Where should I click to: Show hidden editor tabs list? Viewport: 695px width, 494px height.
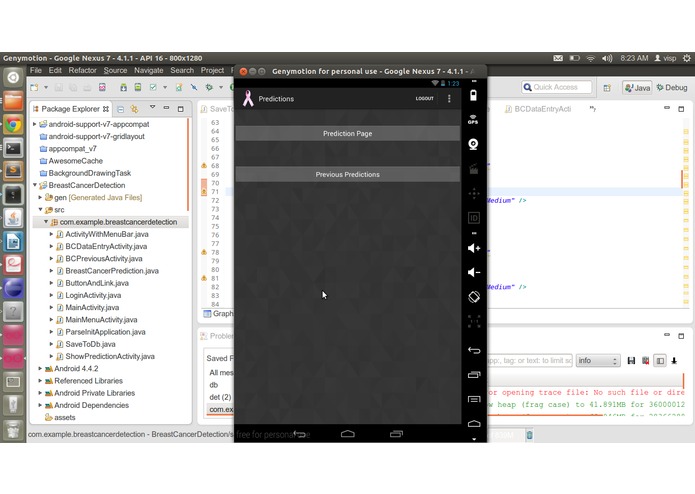tap(593, 109)
